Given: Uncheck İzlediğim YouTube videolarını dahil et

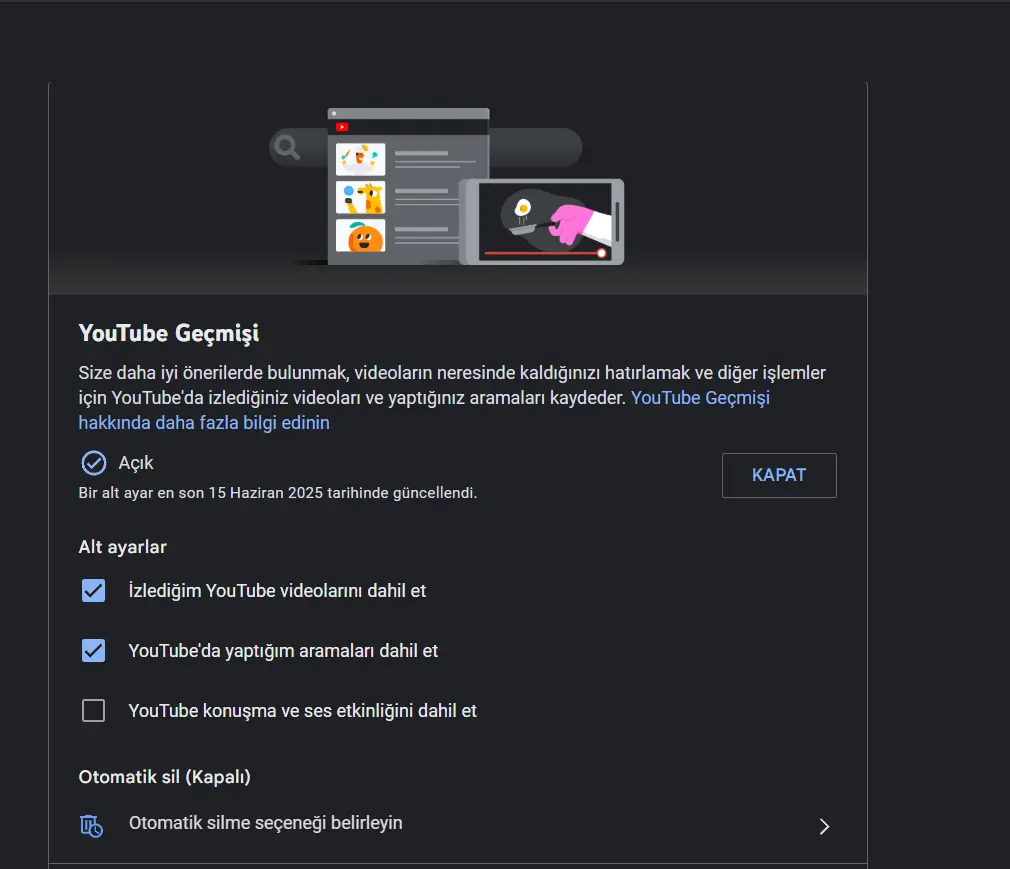Looking at the screenshot, I should tap(93, 590).
